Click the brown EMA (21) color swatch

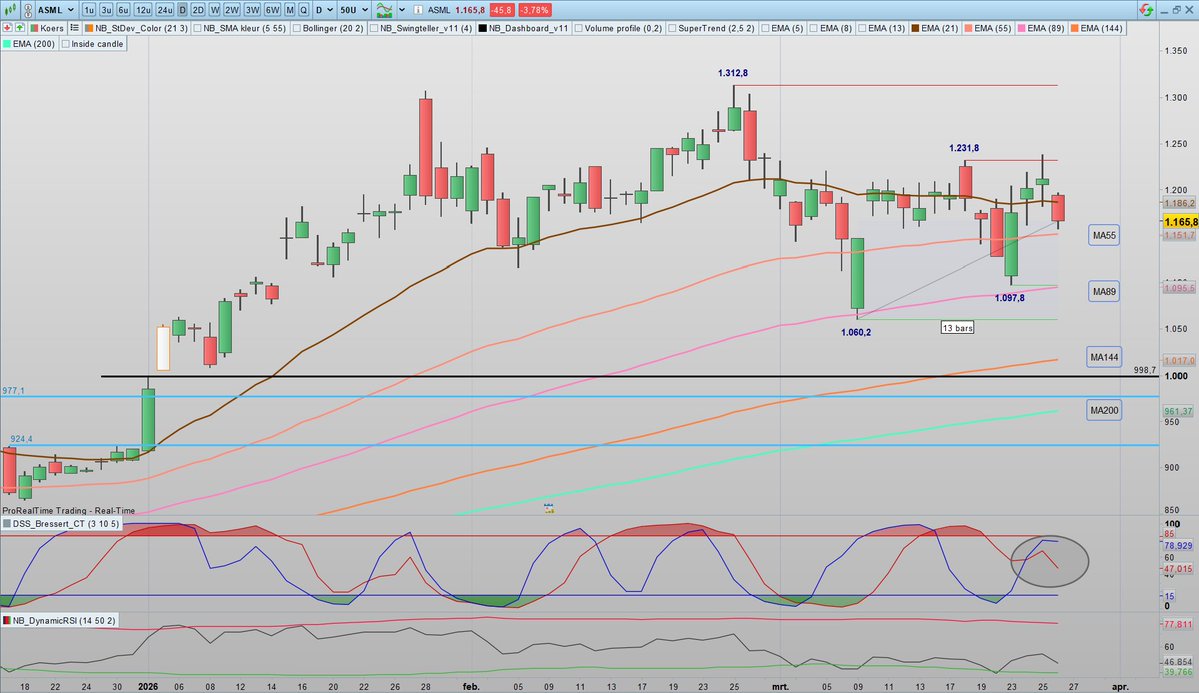915,28
